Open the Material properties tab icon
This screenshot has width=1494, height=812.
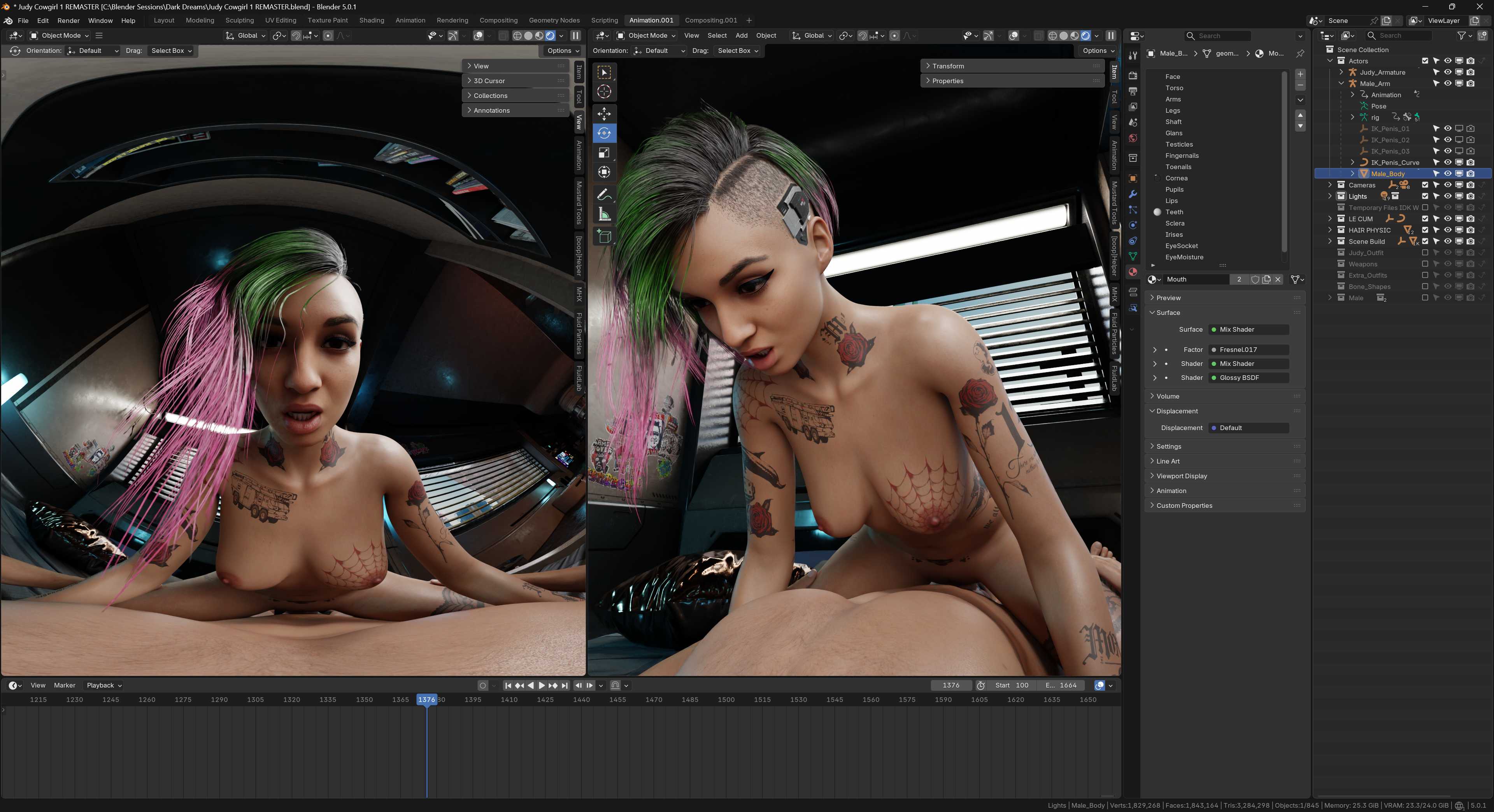(1133, 272)
